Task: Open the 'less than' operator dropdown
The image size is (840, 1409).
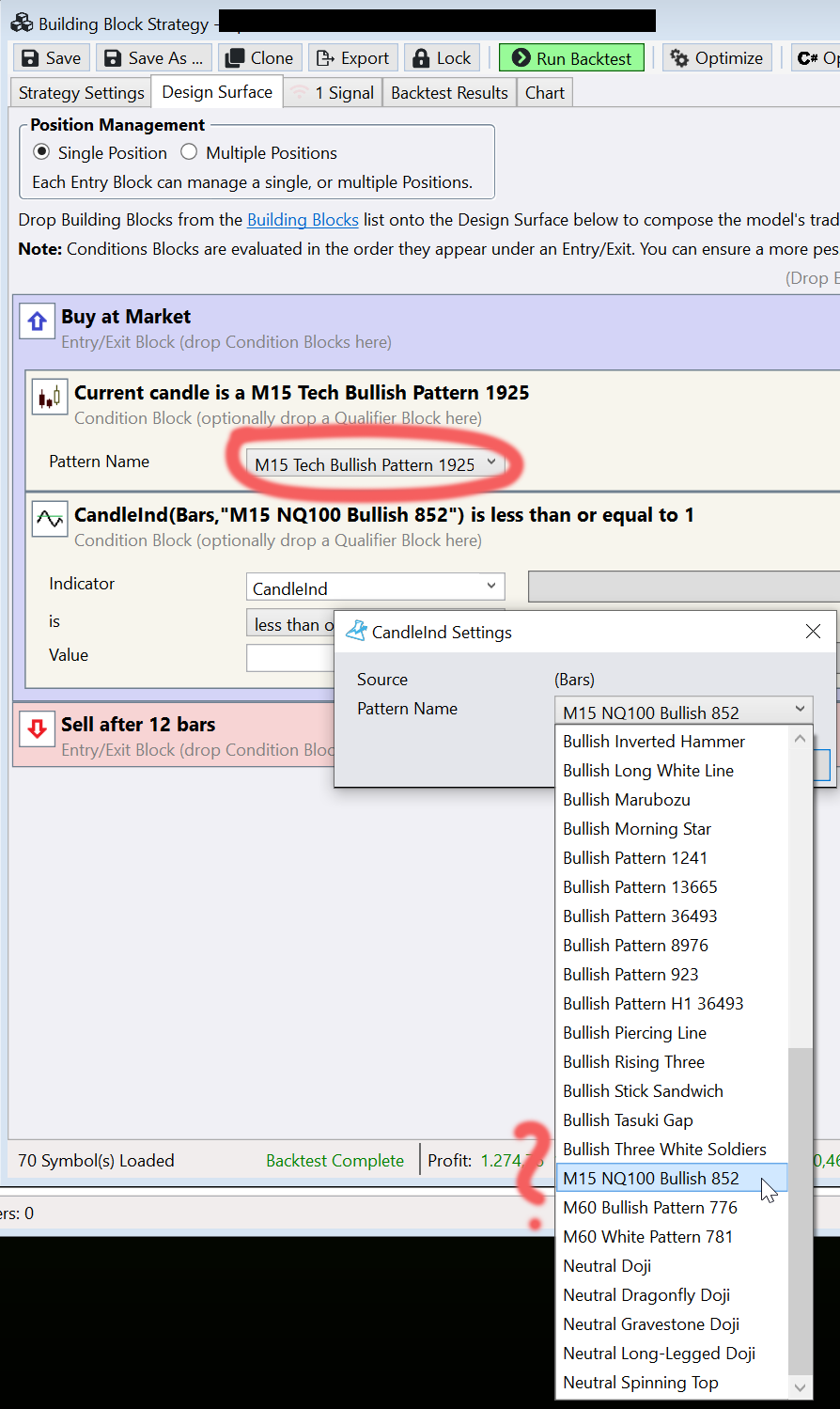Action: click(292, 624)
